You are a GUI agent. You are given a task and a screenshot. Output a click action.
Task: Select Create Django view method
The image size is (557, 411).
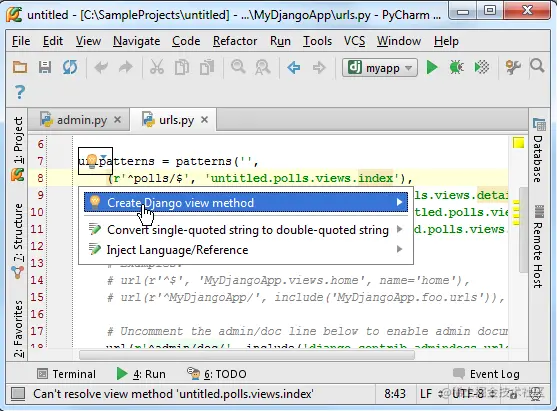246,202
